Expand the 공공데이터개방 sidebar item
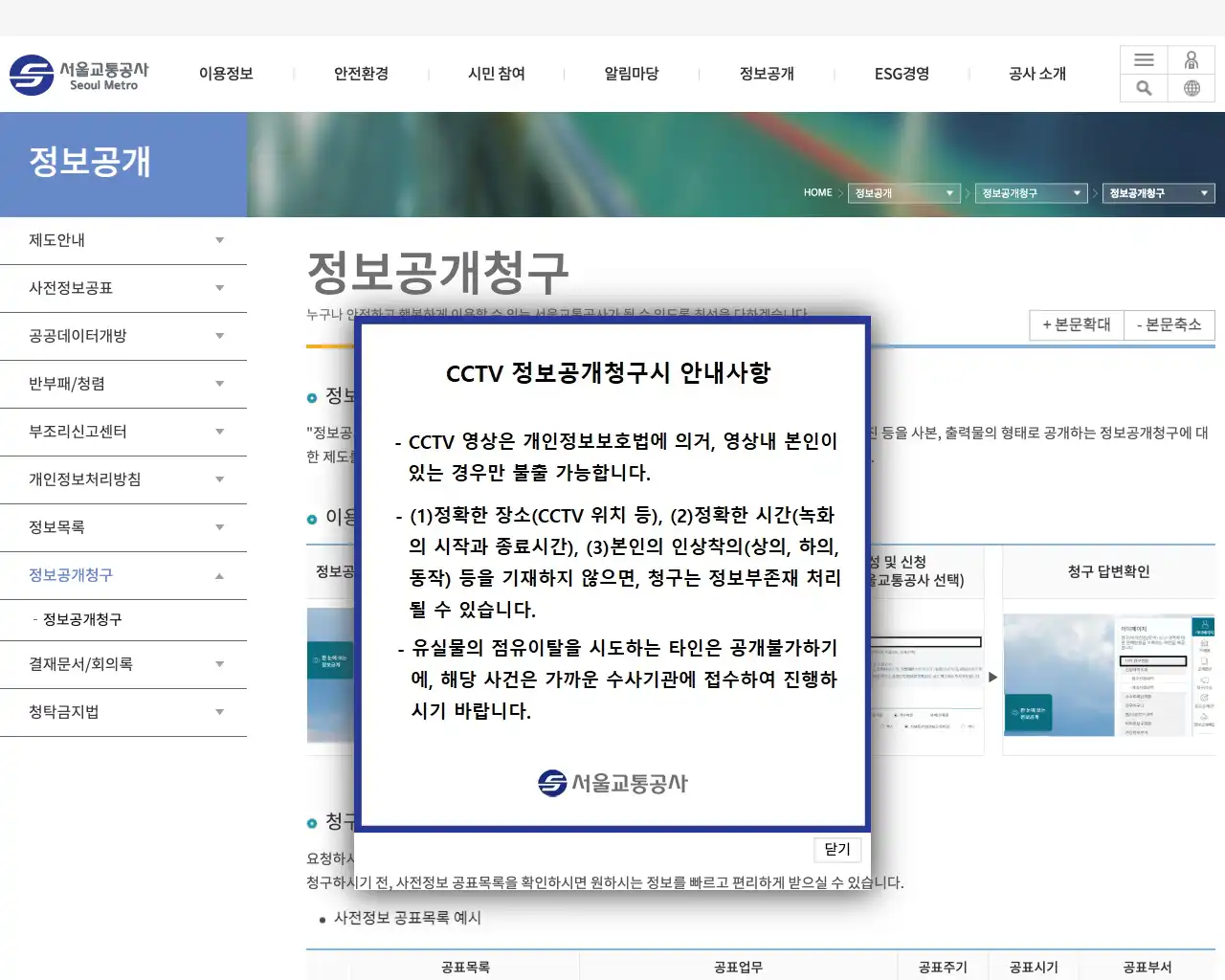The width and height of the screenshot is (1225, 980). pyautogui.click(x=123, y=336)
